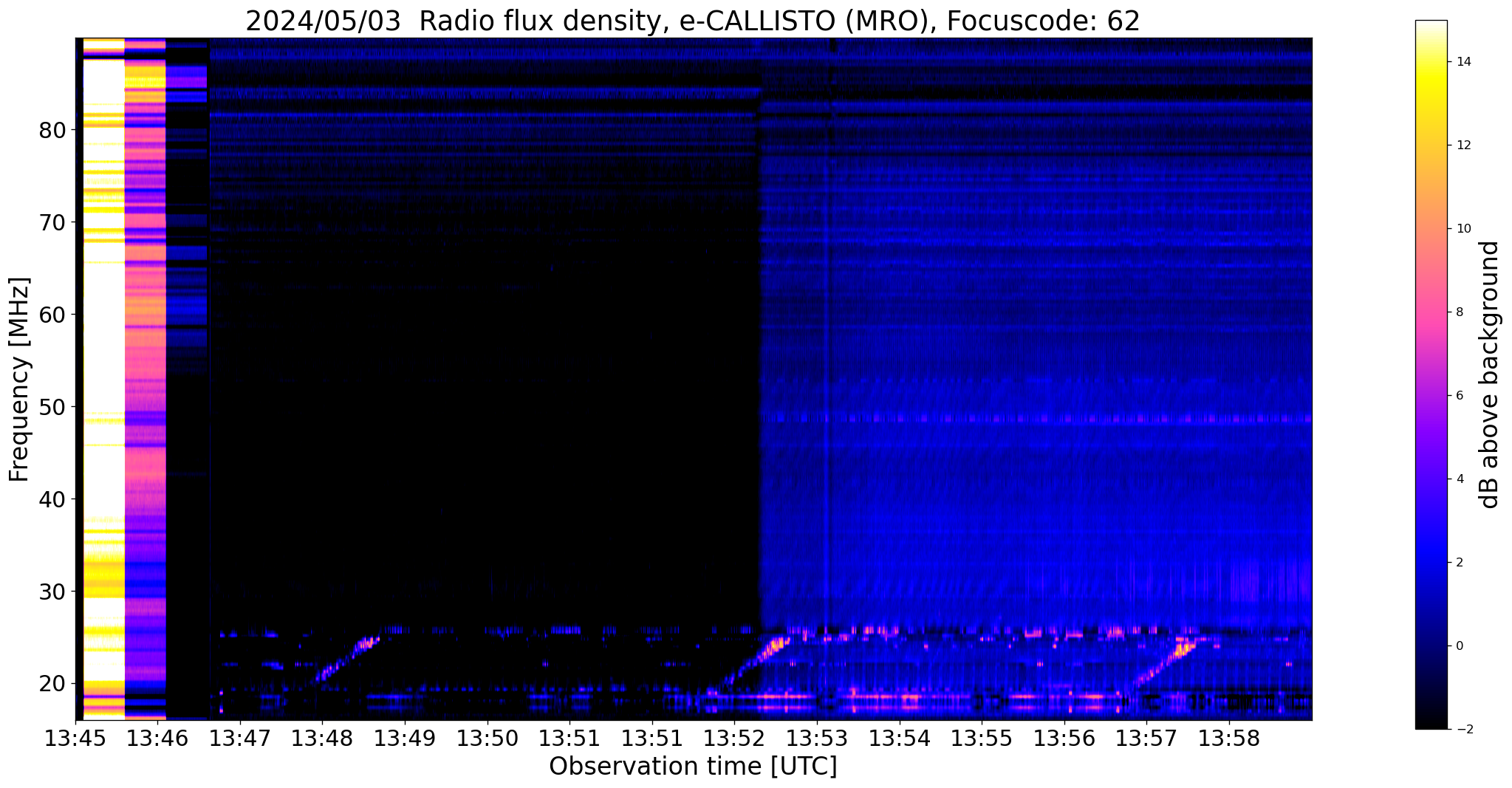Select the 13:48 time tick label

point(322,737)
